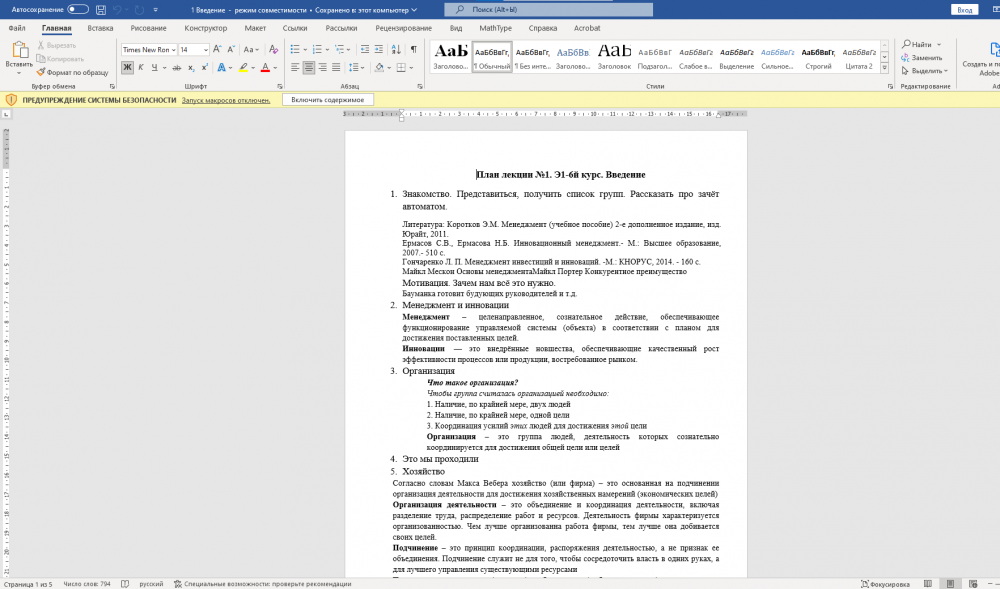Open the Вставка ribbon tab
Image resolution: width=1000 pixels, height=589 pixels.
pyautogui.click(x=100, y=28)
